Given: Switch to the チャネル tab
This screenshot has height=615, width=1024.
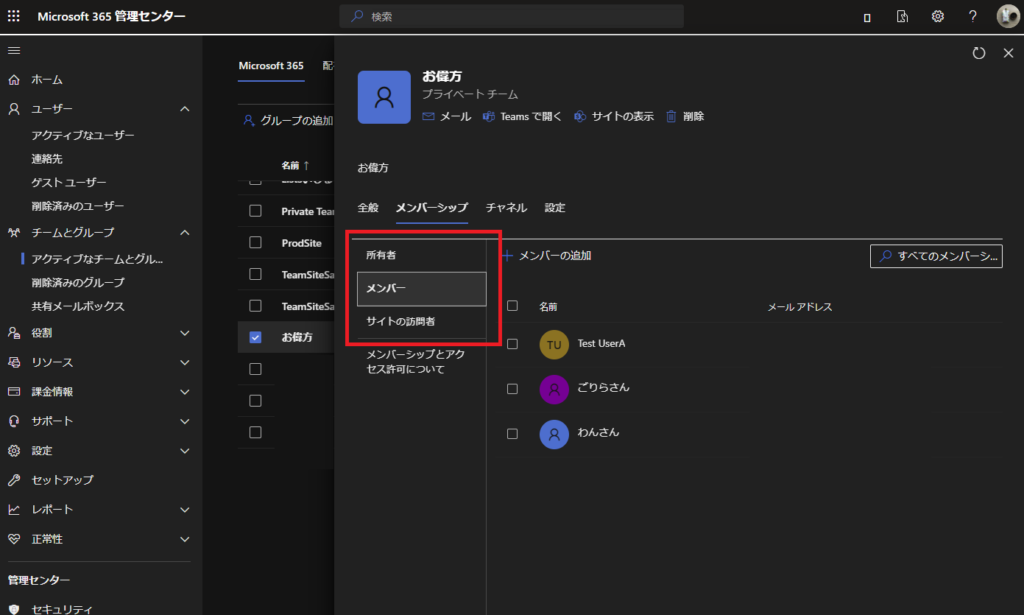Looking at the screenshot, I should click(506, 208).
